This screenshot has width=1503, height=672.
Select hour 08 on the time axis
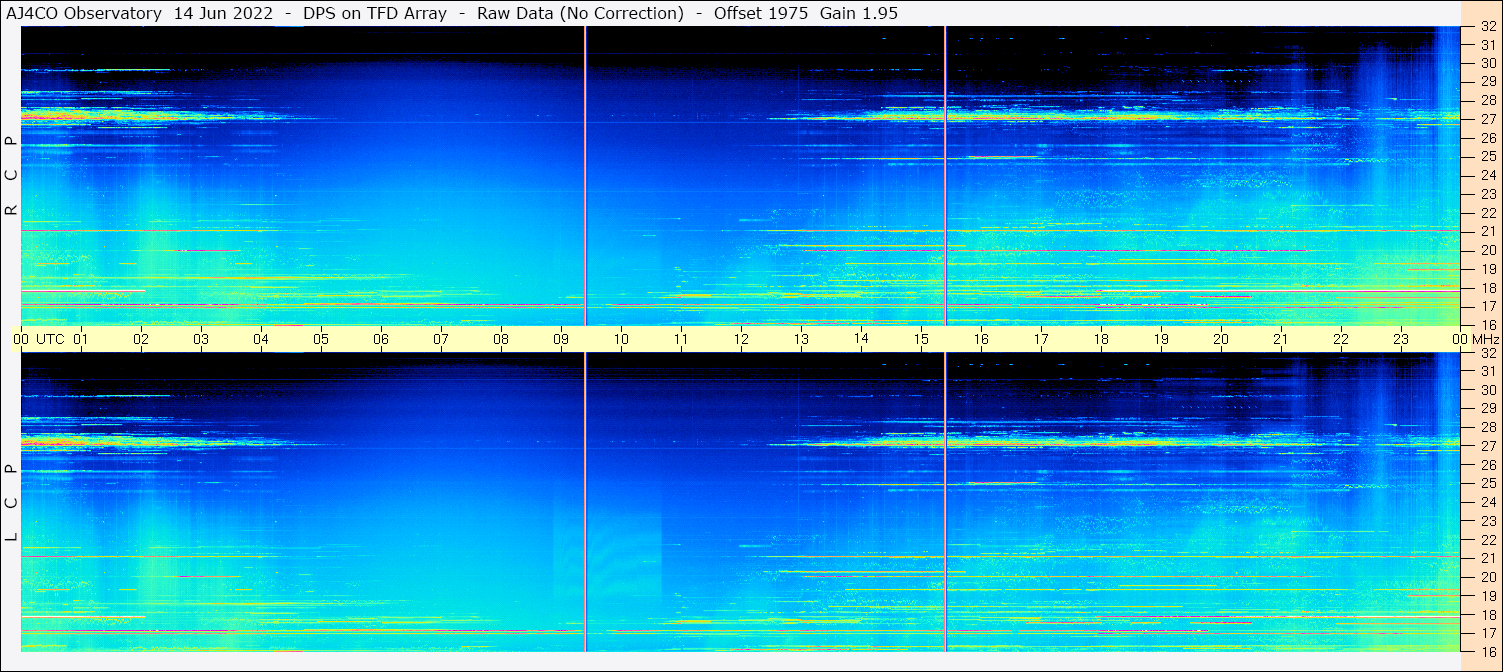(x=501, y=339)
